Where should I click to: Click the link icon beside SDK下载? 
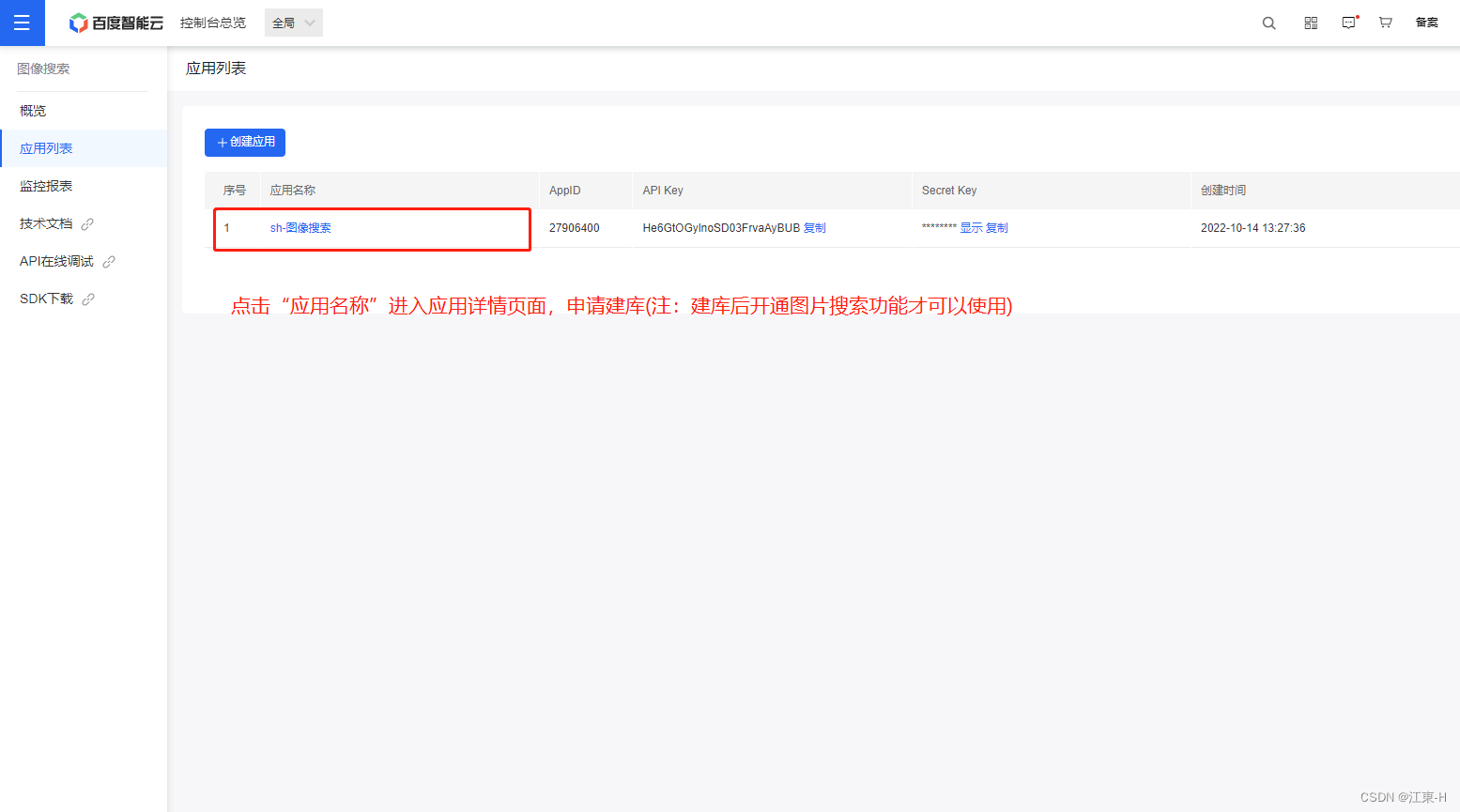pyautogui.click(x=88, y=299)
